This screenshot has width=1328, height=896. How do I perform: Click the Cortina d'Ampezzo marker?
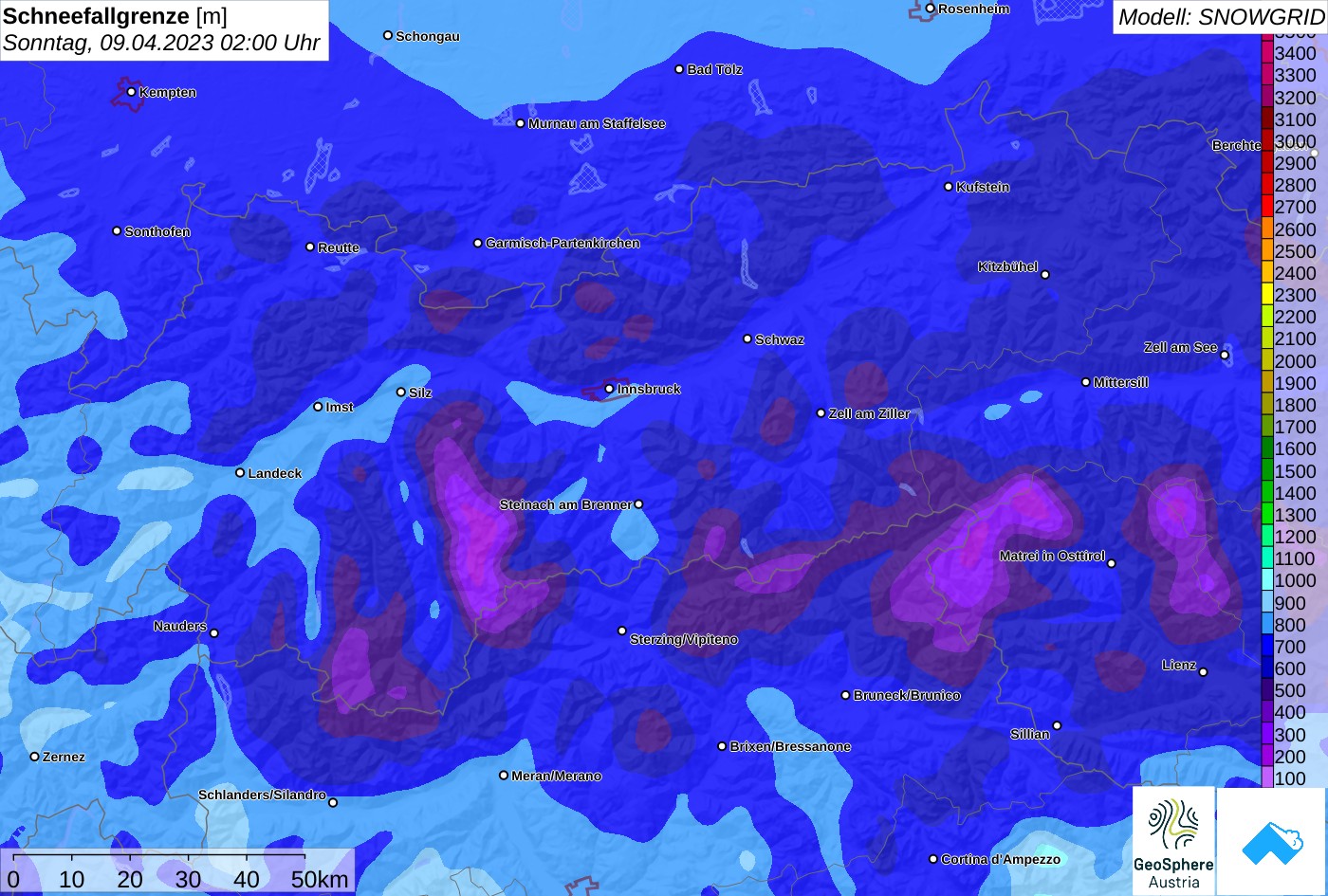pyautogui.click(x=932, y=859)
